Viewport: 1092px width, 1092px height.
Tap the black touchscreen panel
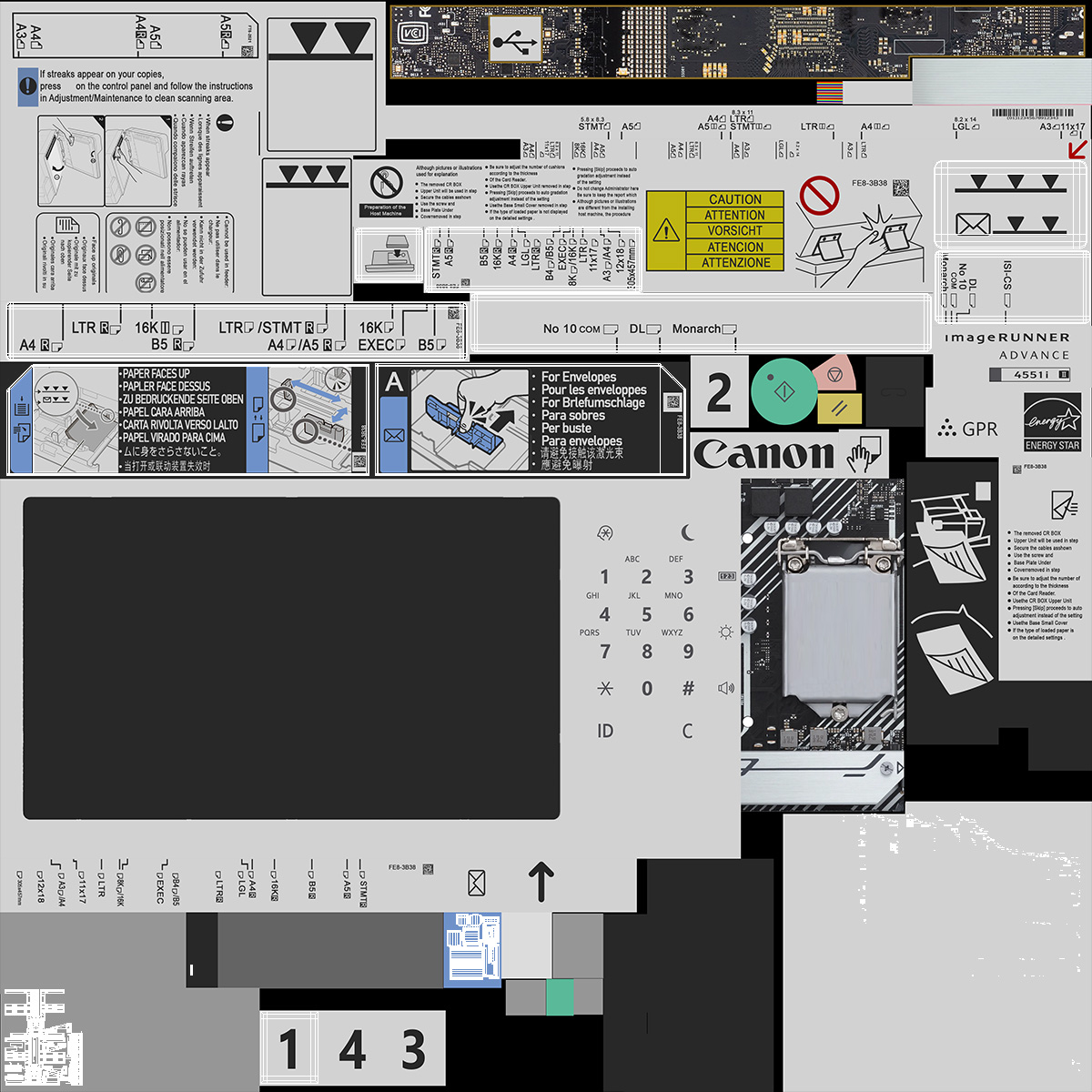[291, 658]
